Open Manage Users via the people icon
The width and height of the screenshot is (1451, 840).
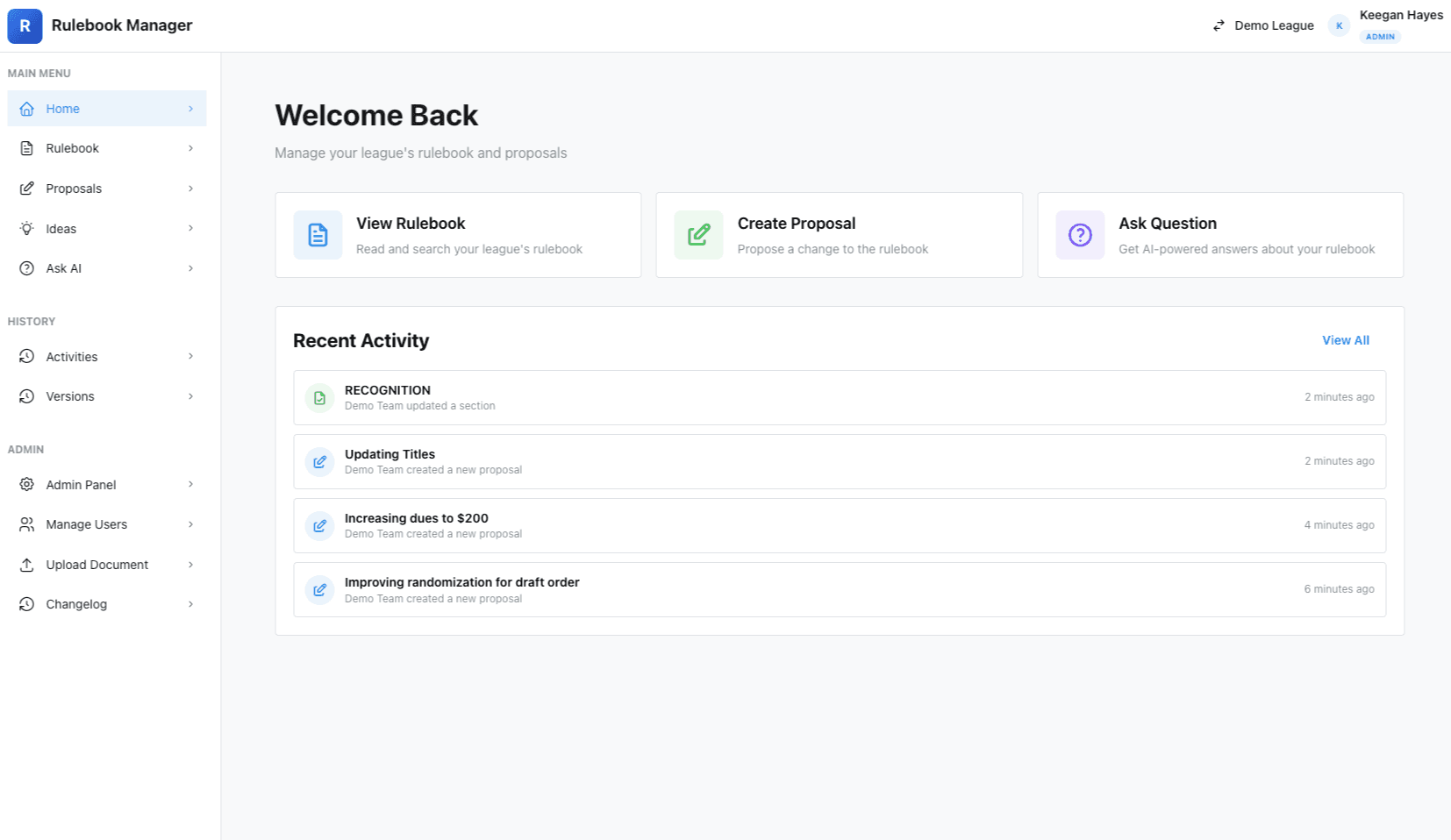tap(26, 523)
